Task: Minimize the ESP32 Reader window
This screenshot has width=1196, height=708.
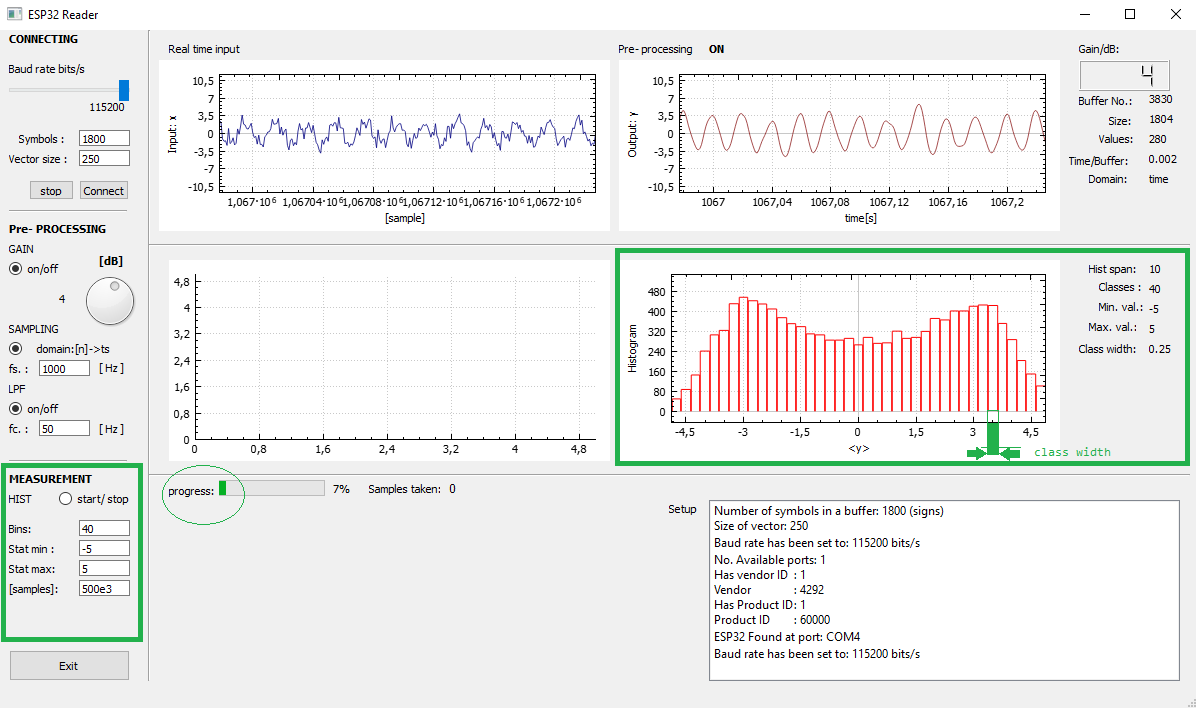Action: (x=1085, y=14)
